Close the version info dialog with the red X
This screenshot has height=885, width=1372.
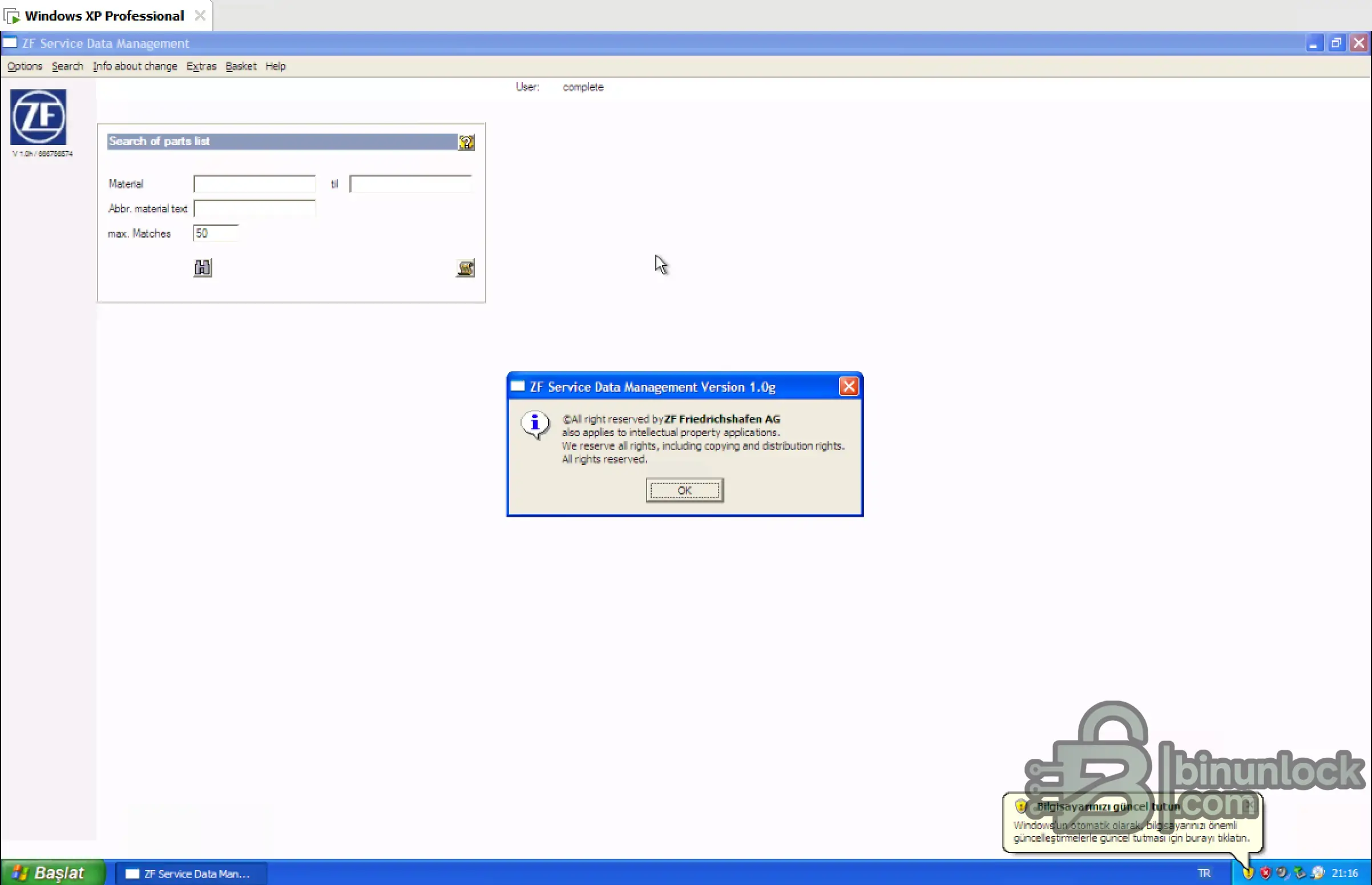[848, 387]
